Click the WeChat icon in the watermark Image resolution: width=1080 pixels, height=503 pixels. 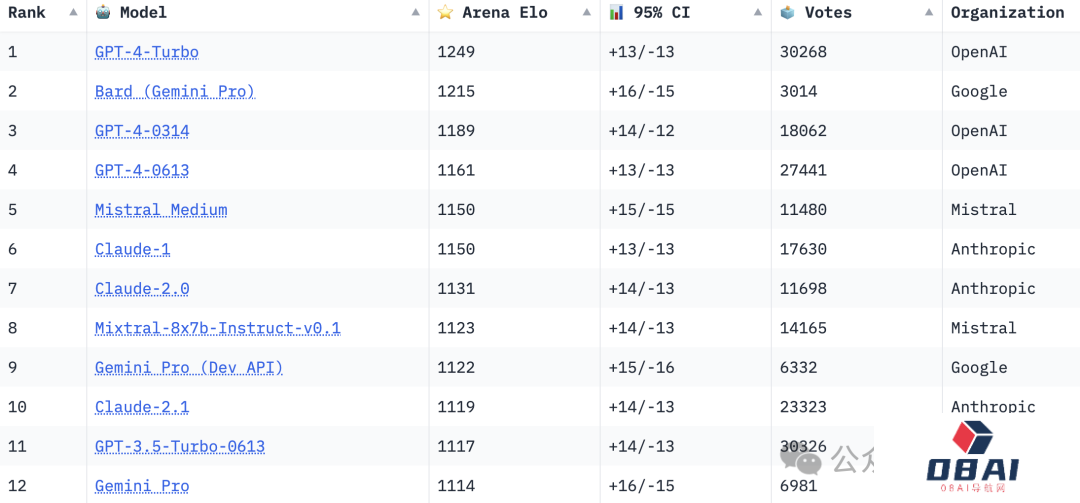click(x=801, y=459)
